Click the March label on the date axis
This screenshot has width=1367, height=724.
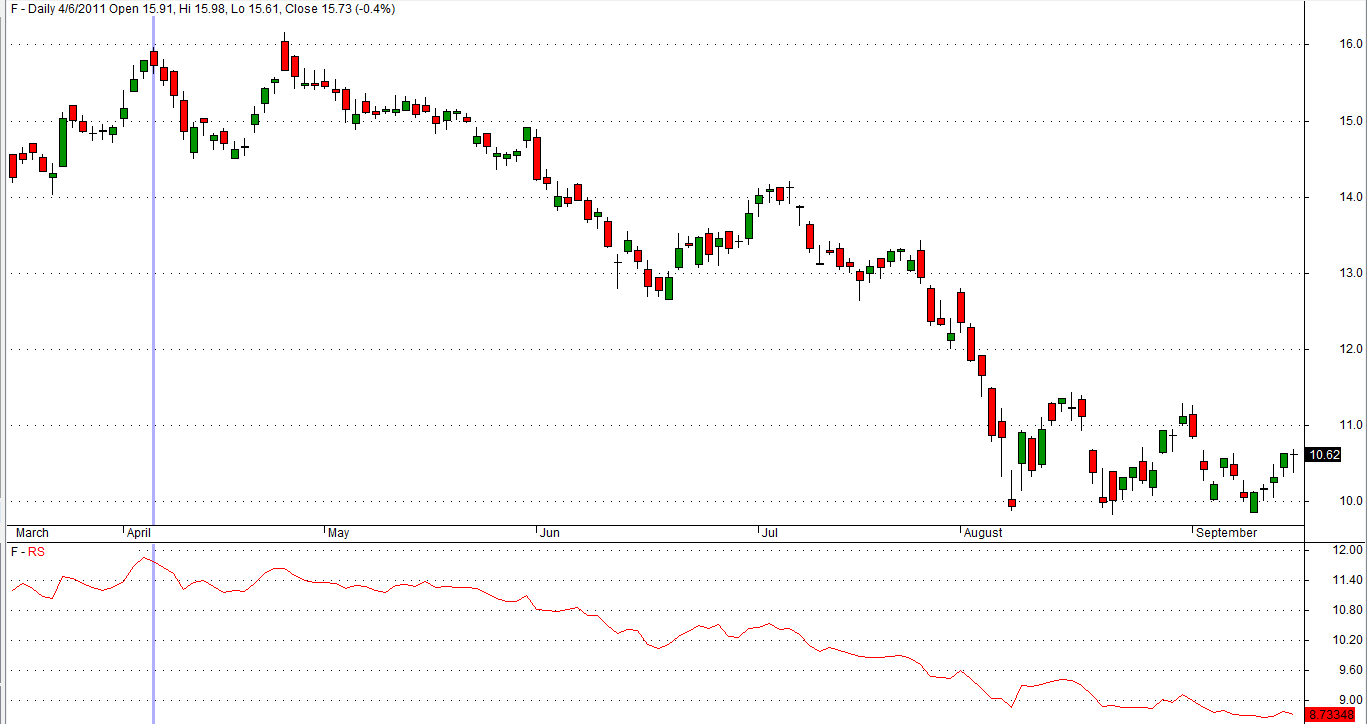click(32, 533)
